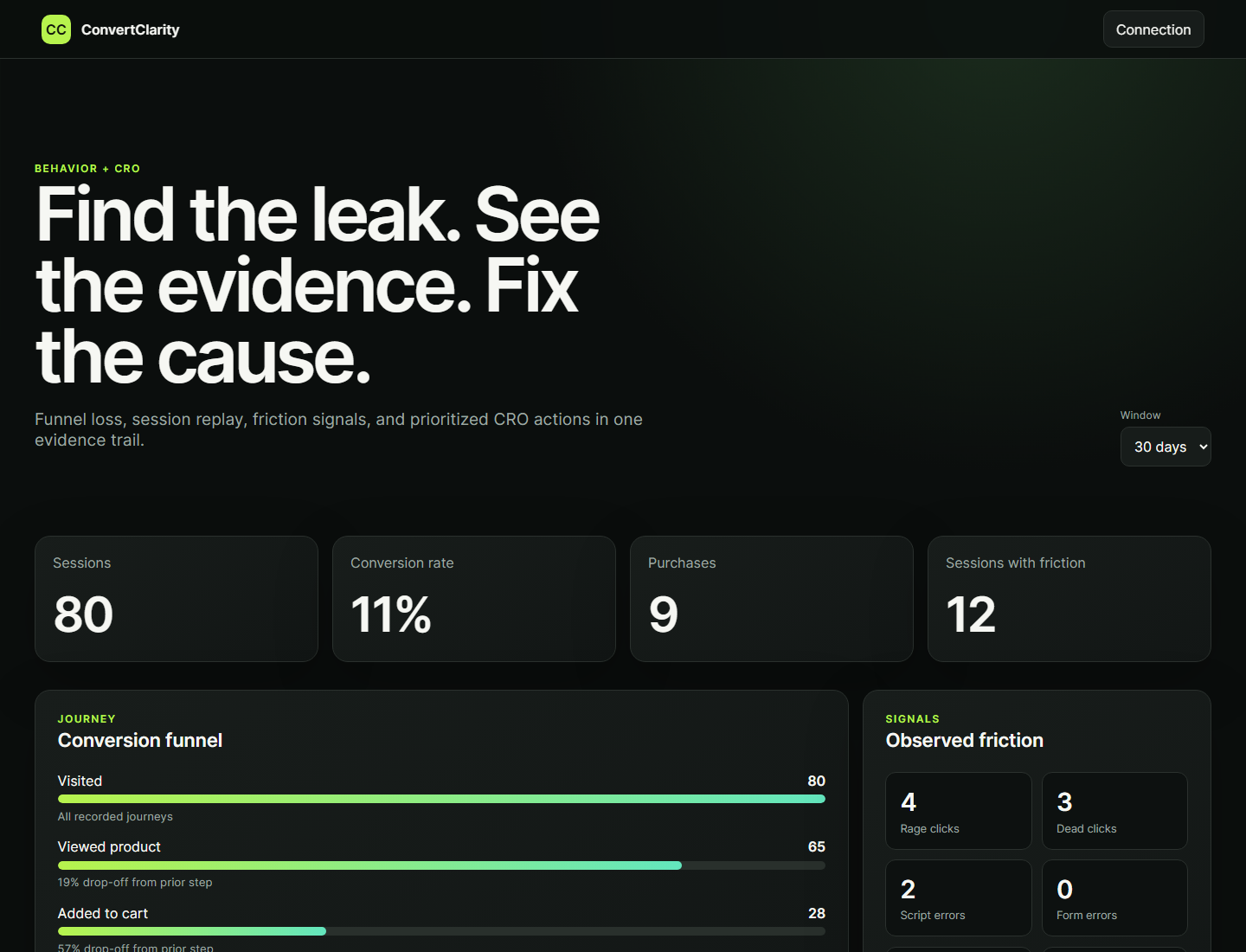Click the Purchases card showing 9
This screenshot has height=952, width=1246.
[x=772, y=599]
